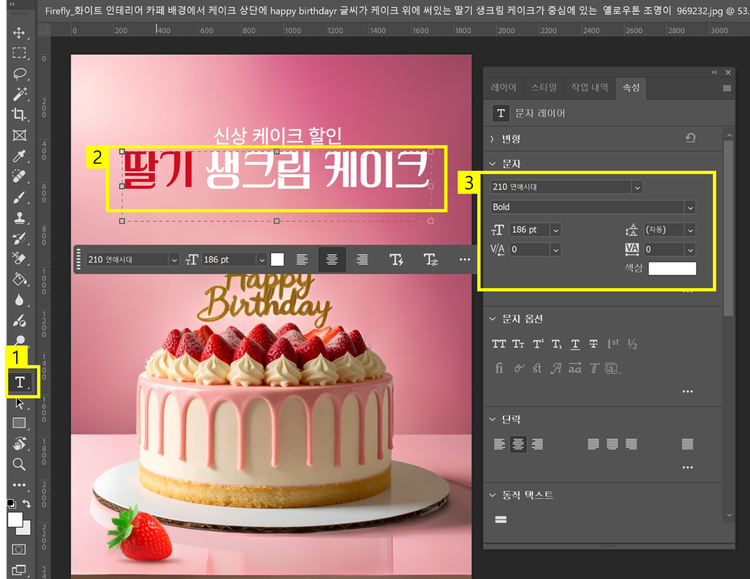
Task: Open the 색상 color swatch in Properties
Action: (672, 268)
